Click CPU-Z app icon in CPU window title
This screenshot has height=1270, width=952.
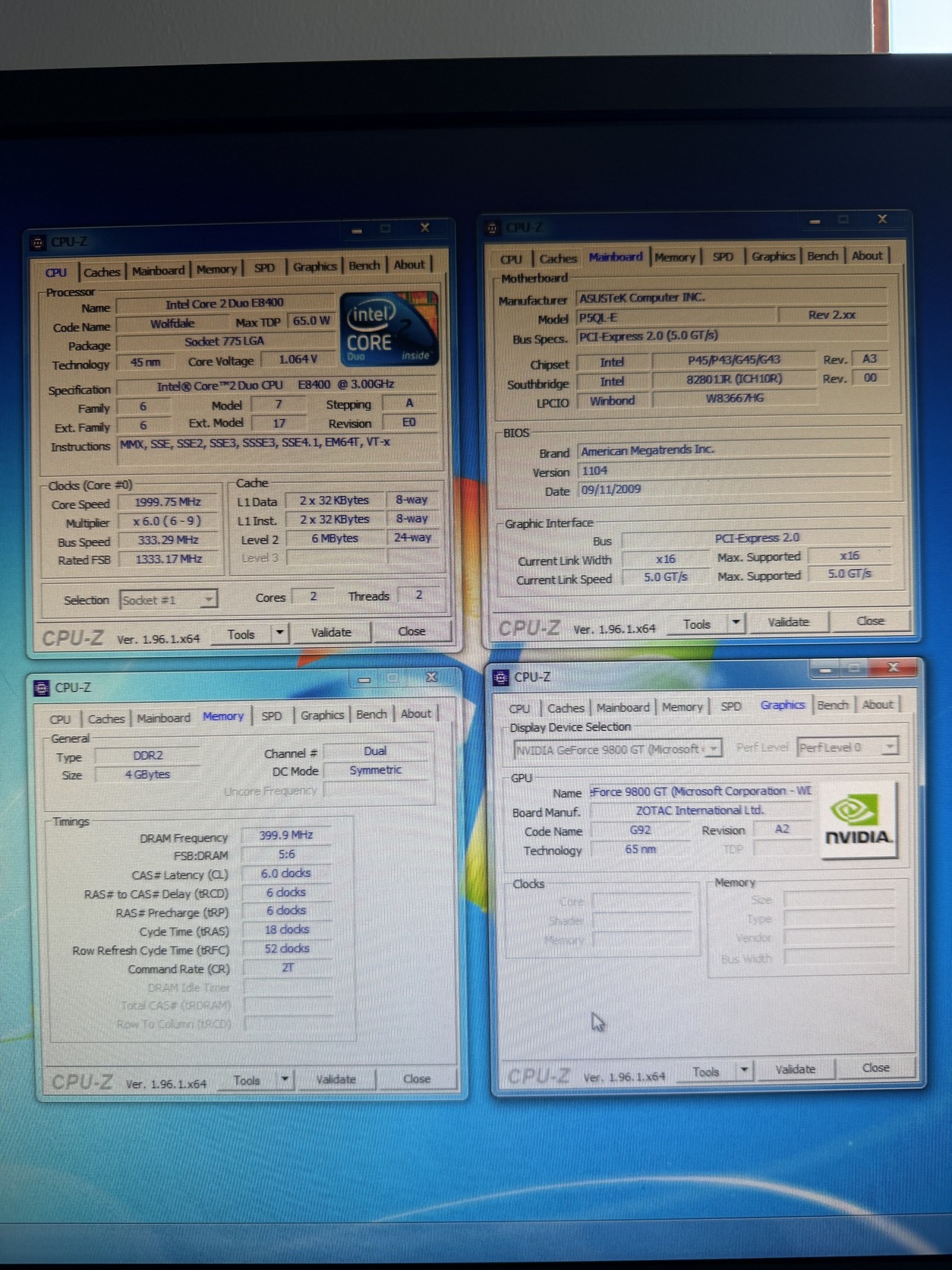pyautogui.click(x=38, y=242)
